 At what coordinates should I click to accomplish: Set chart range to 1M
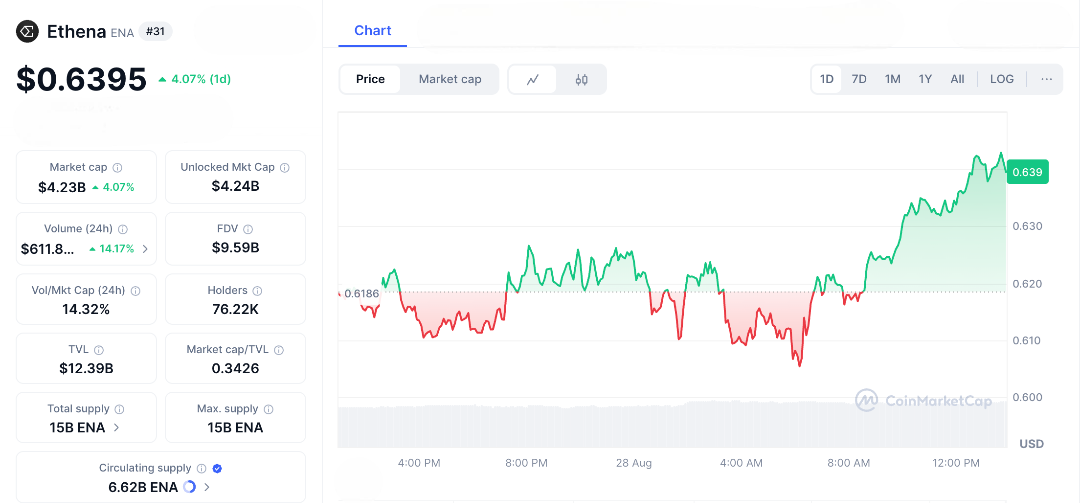click(x=893, y=79)
